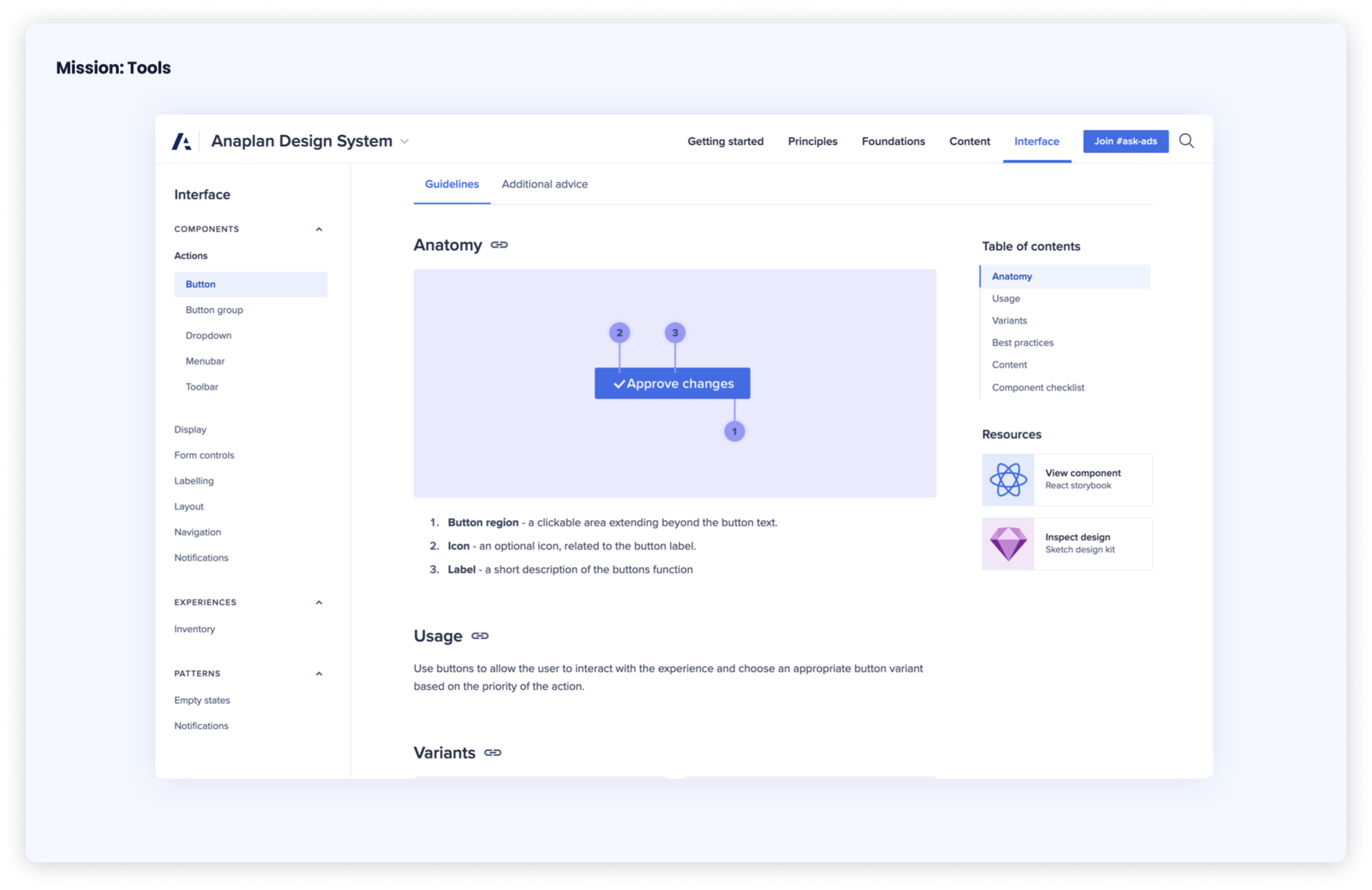The width and height of the screenshot is (1372, 890).
Task: Jump to Best practices in contents
Action: coord(1022,343)
